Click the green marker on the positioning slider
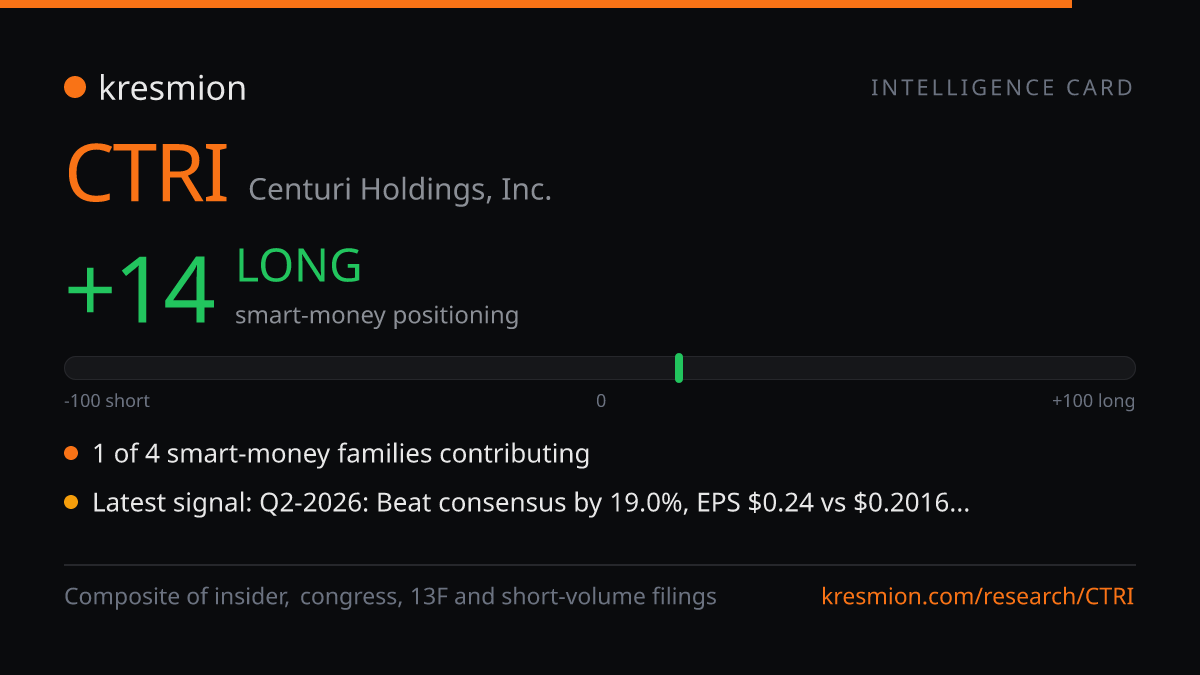 [x=679, y=368]
